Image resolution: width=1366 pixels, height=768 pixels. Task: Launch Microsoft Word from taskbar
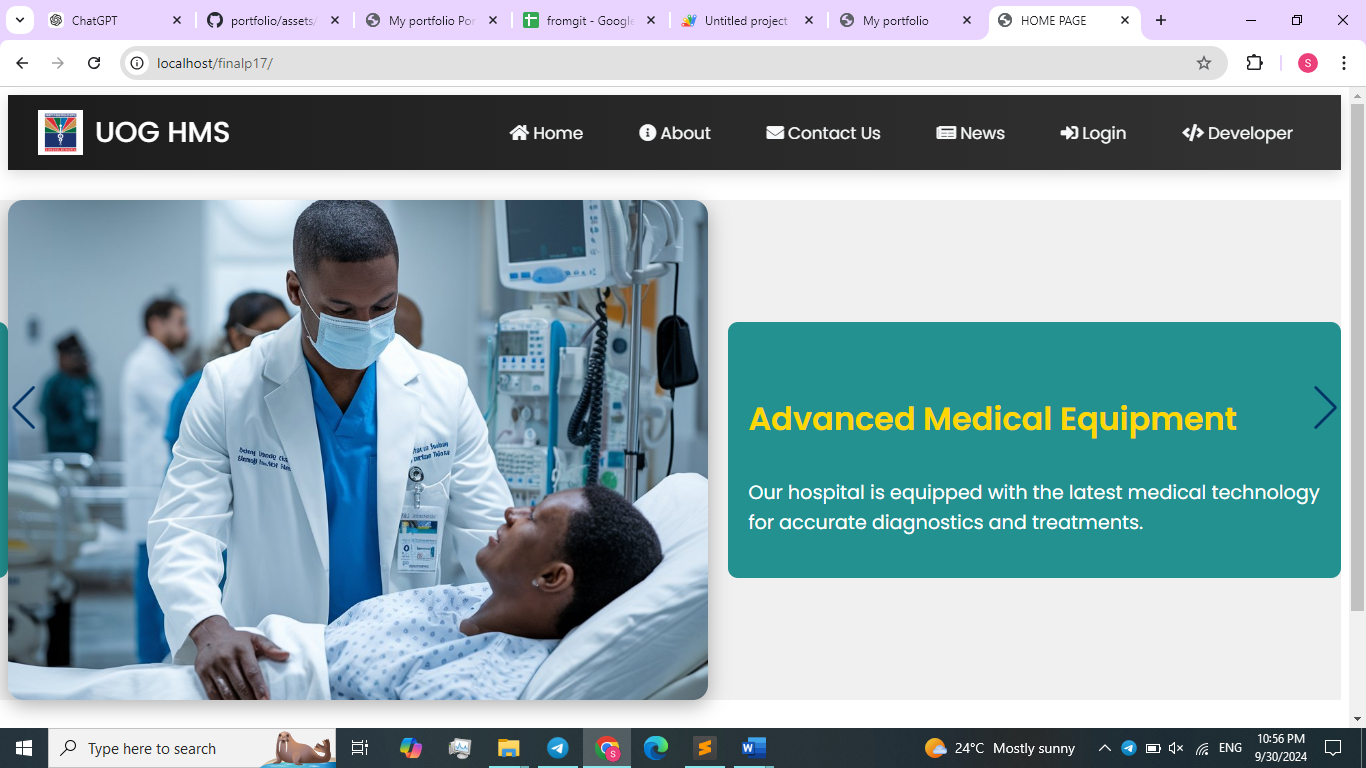(x=753, y=748)
